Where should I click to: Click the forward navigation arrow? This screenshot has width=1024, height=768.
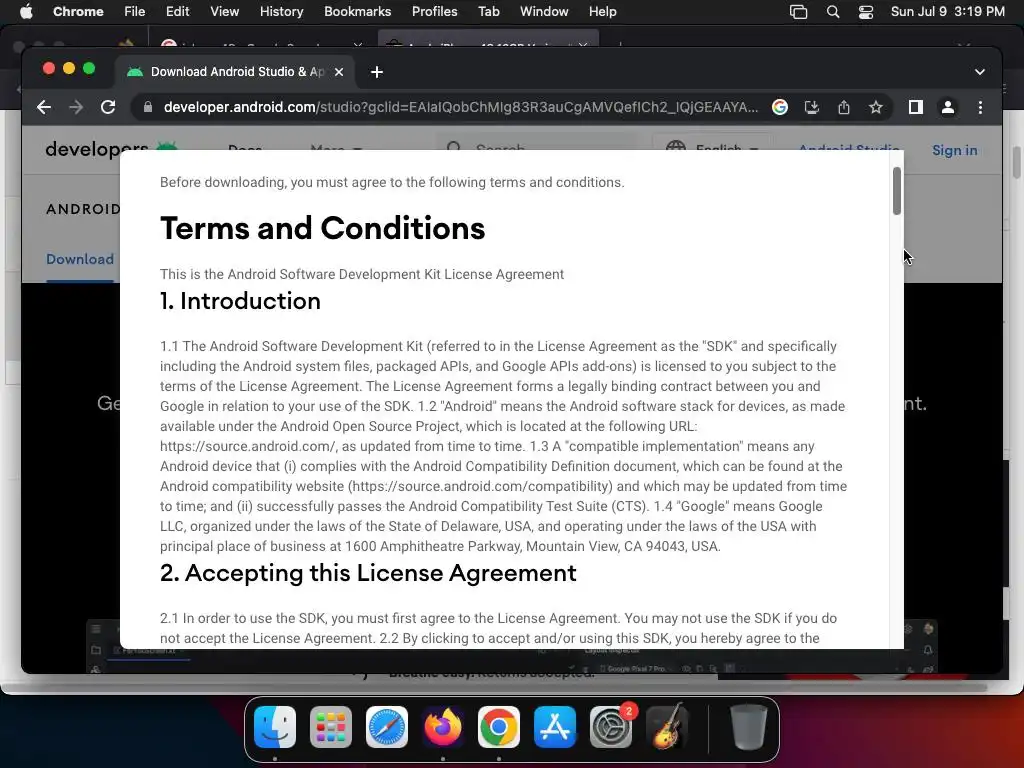tap(76, 107)
